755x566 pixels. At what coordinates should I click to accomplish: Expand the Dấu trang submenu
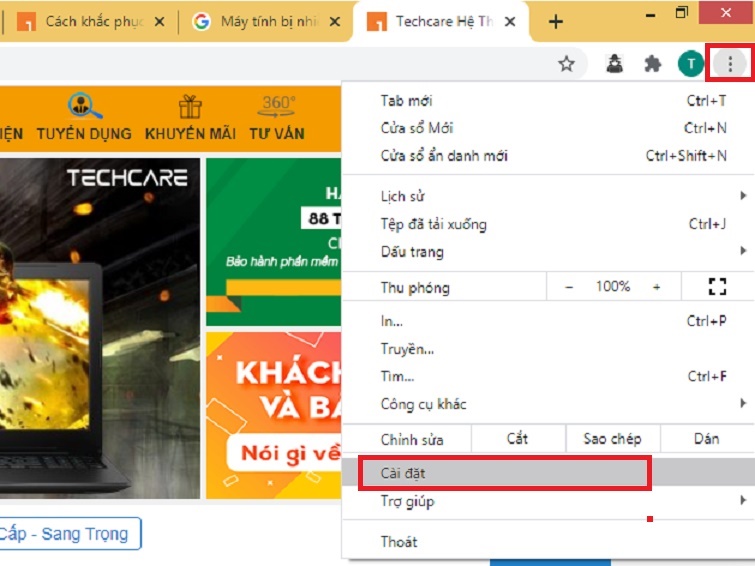[742, 252]
